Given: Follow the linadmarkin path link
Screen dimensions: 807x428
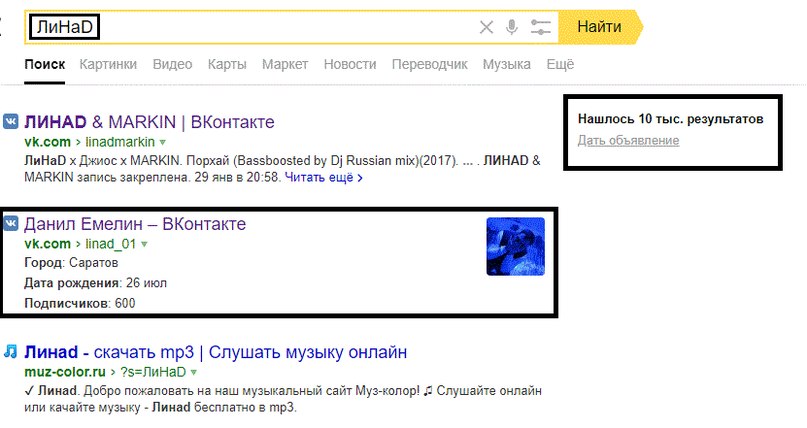Looking at the screenshot, I should (x=120, y=142).
